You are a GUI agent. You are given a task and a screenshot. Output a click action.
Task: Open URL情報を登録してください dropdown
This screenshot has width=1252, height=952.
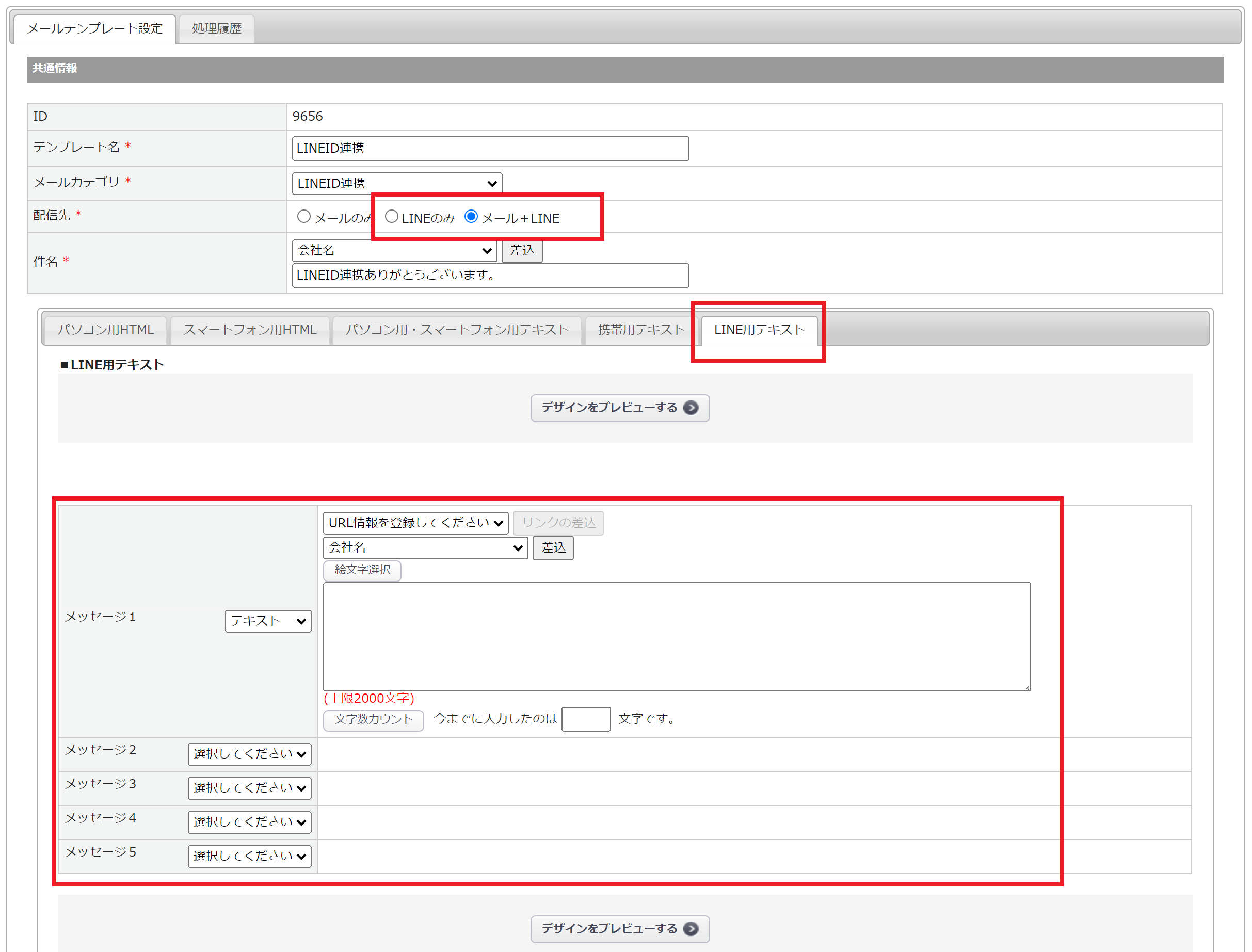[415, 523]
